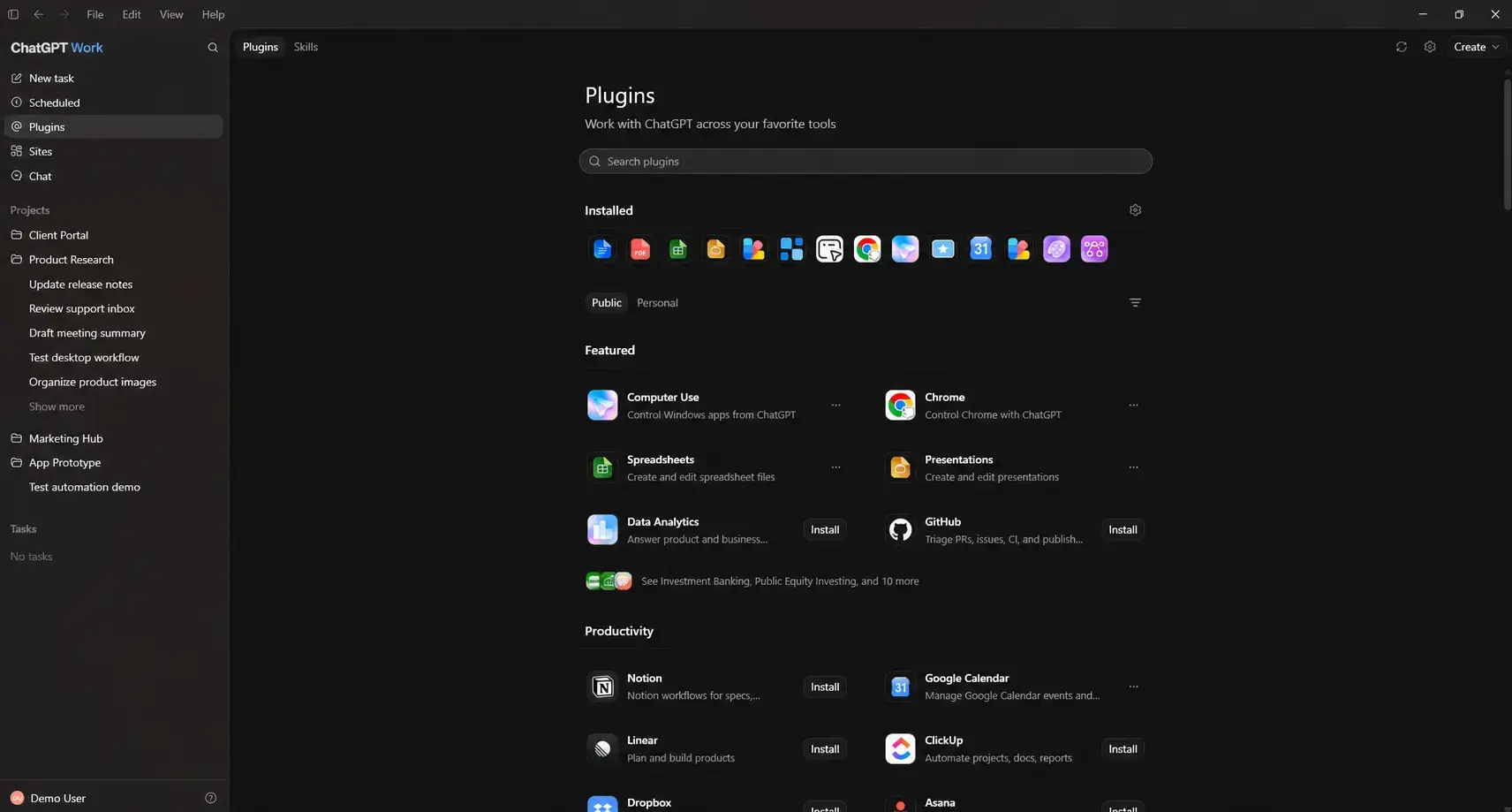Open settings gear next to Create
The width and height of the screenshot is (1512, 812).
(1430, 47)
